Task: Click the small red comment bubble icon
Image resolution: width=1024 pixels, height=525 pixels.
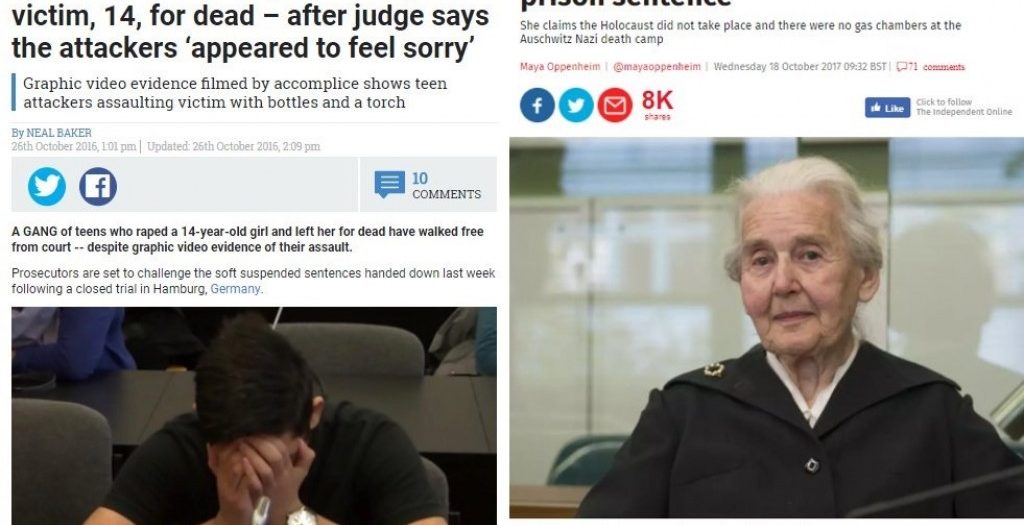Action: pos(901,67)
